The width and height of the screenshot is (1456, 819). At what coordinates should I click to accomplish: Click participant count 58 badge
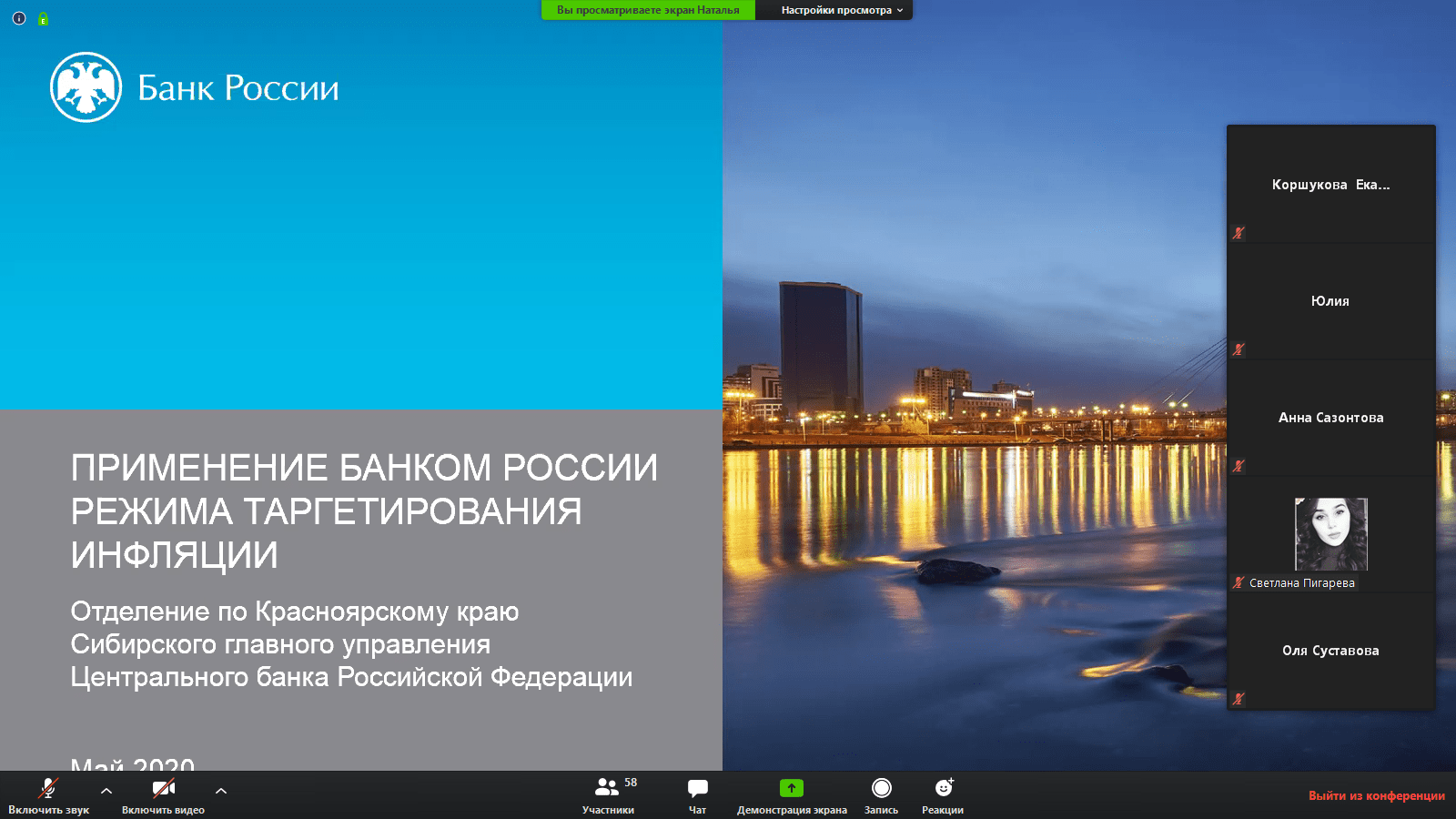pyautogui.click(x=631, y=783)
